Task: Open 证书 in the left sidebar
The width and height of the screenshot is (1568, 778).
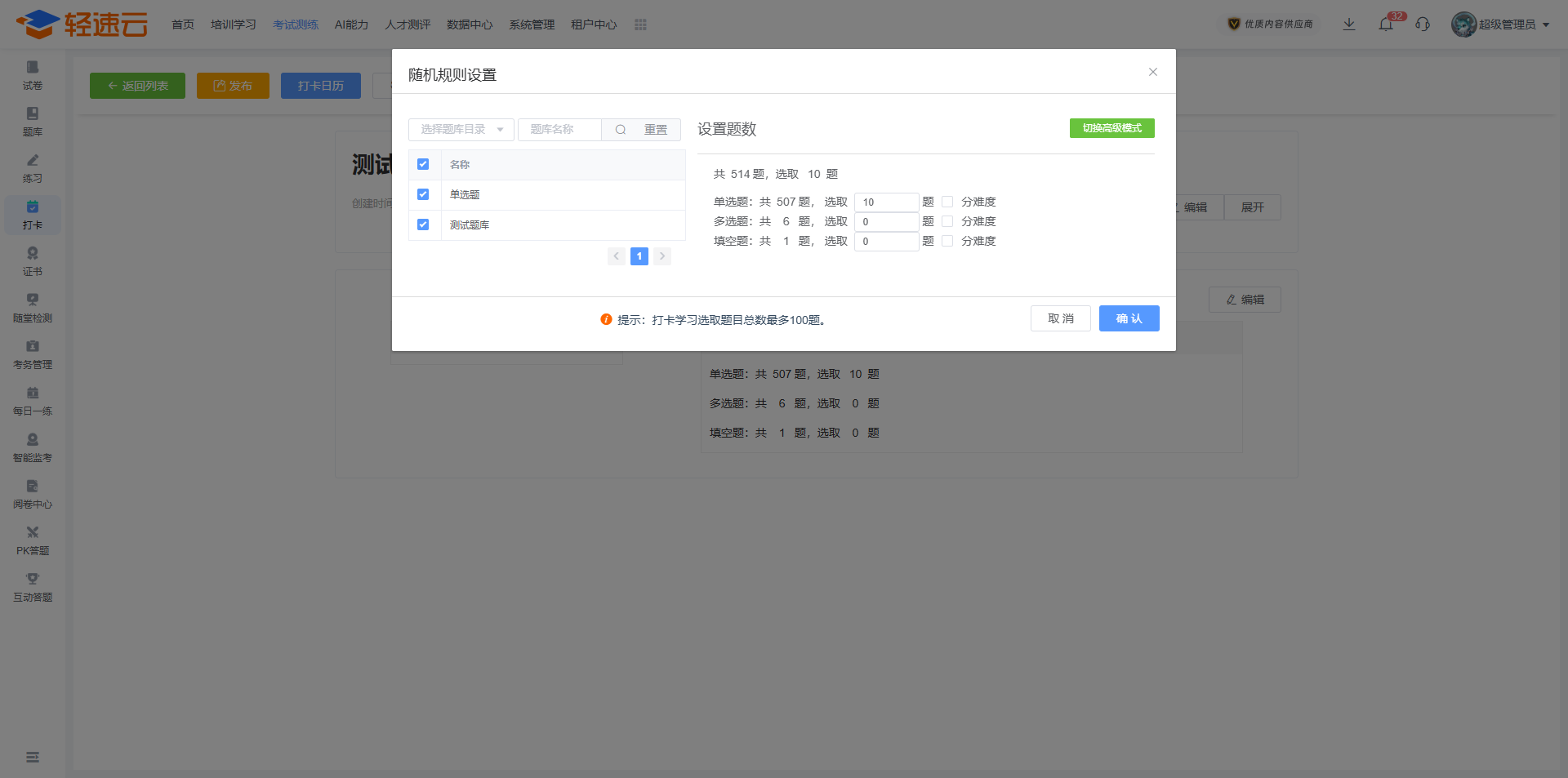Action: tap(33, 261)
